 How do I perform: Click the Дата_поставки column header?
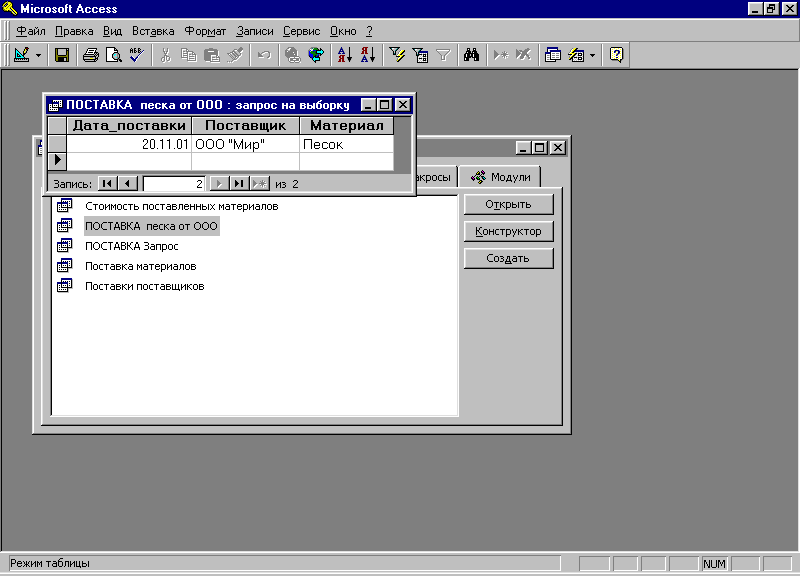tap(129, 126)
